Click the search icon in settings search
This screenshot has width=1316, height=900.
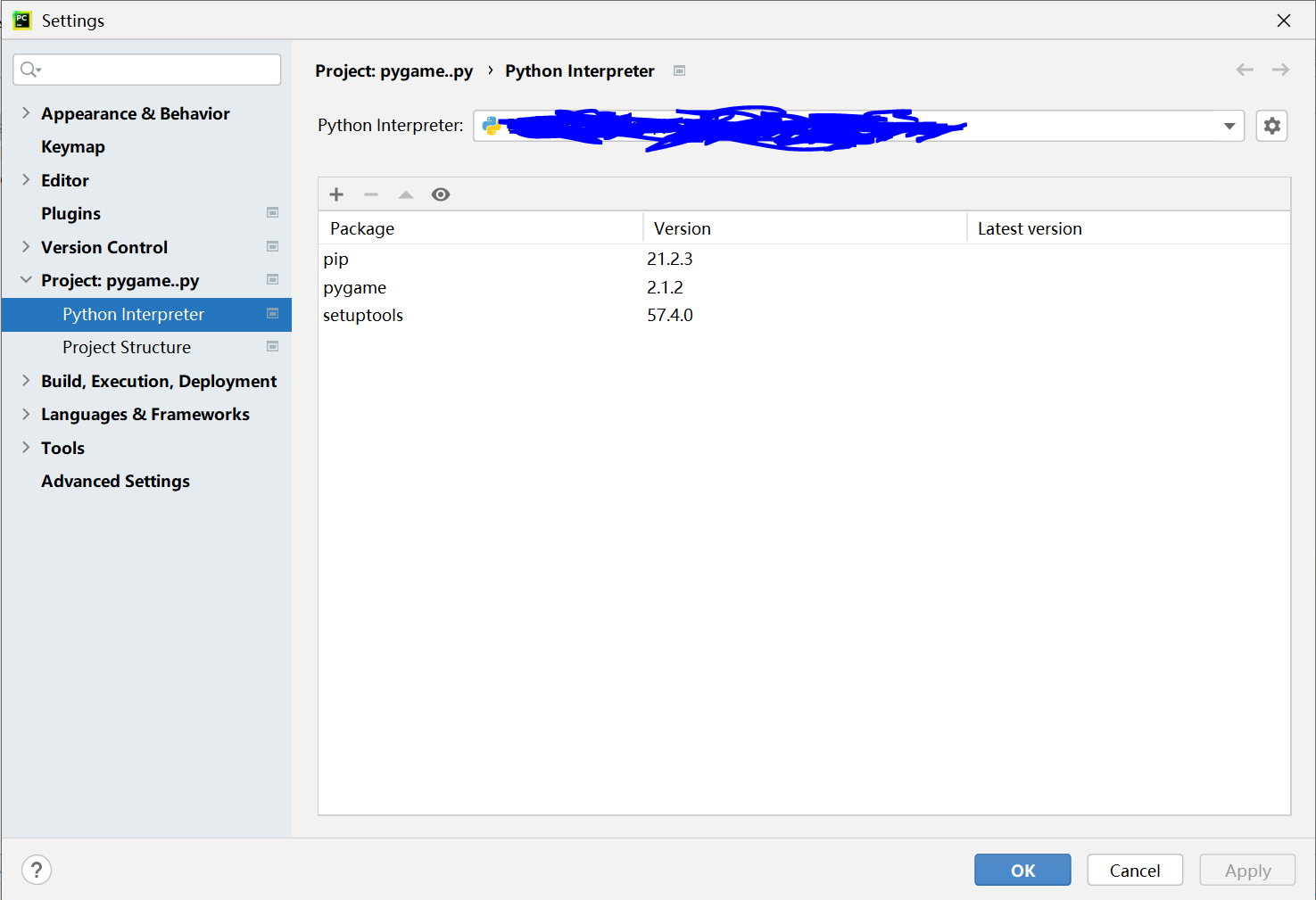coord(30,70)
